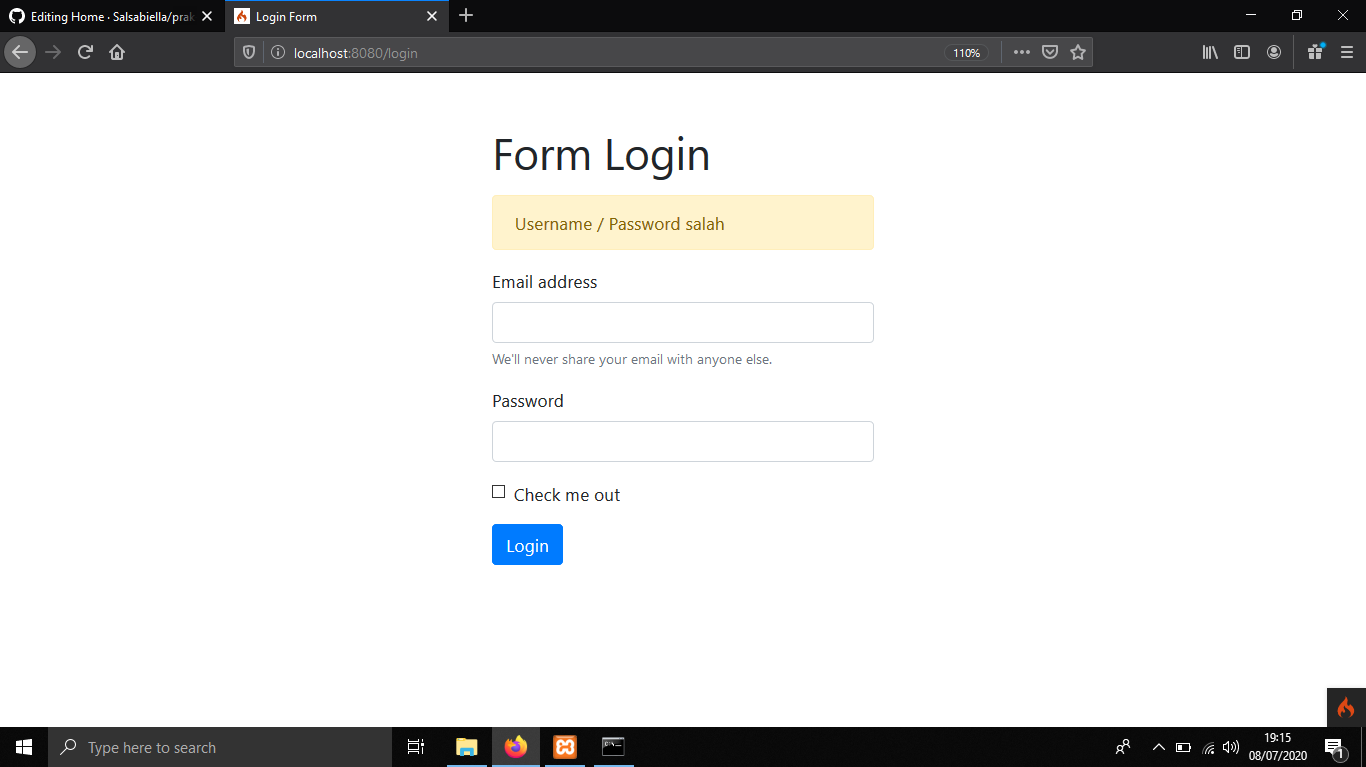Close the Login Form tab
Screen dimensions: 1366x767
(432, 17)
